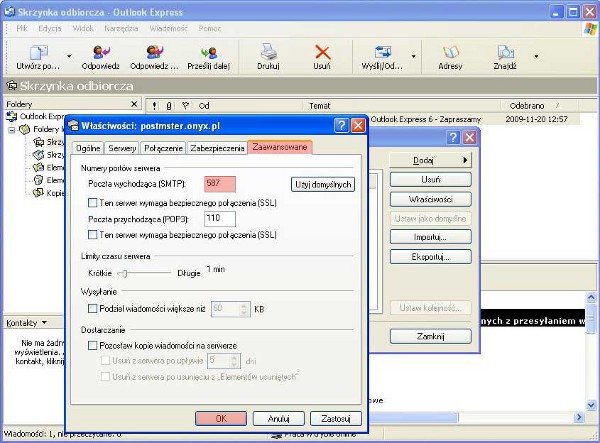Screen dimensions: 600x443
Task: Switch to the Serwery tab
Action: 122,148
